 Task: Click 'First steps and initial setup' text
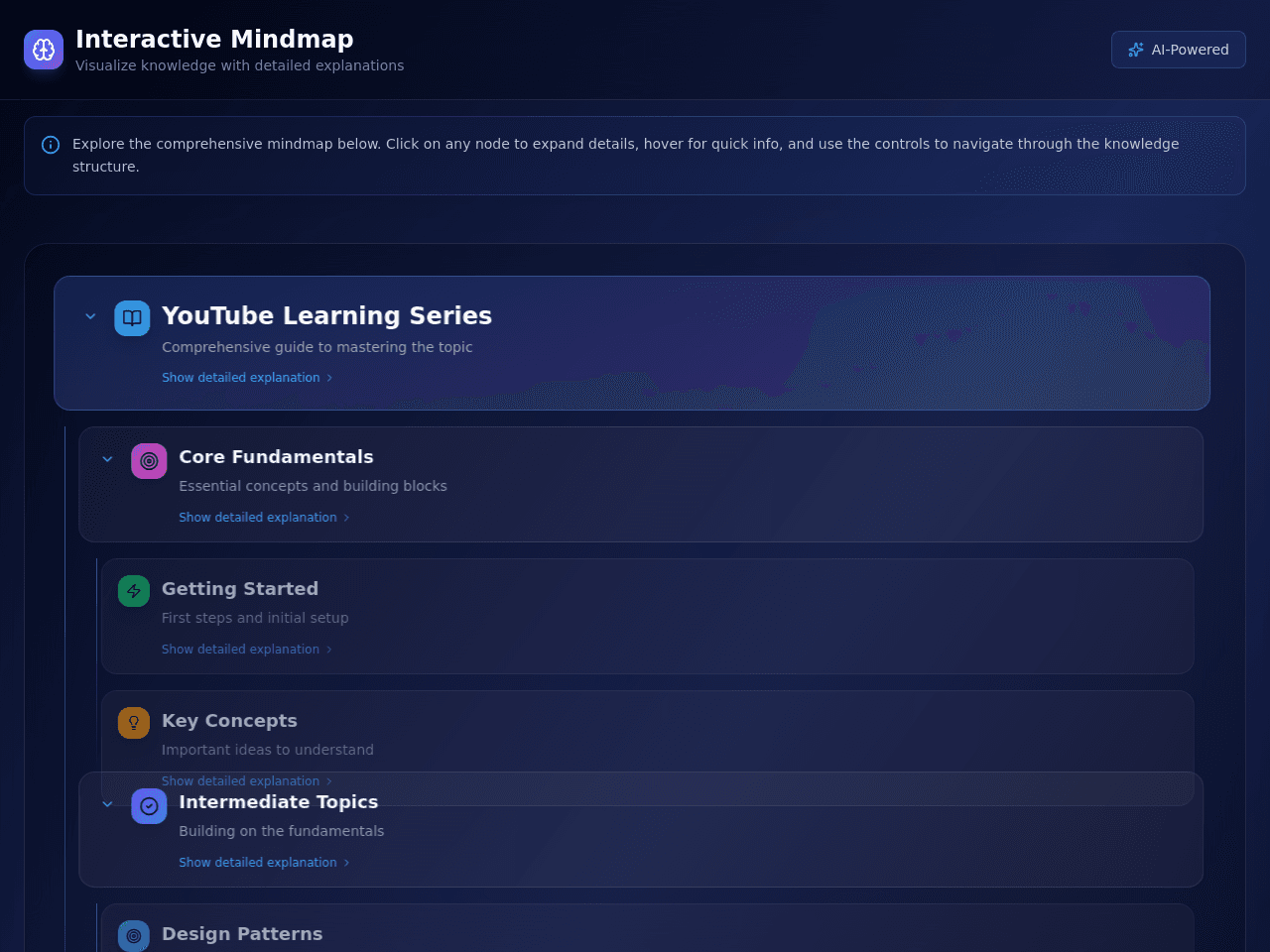[255, 618]
